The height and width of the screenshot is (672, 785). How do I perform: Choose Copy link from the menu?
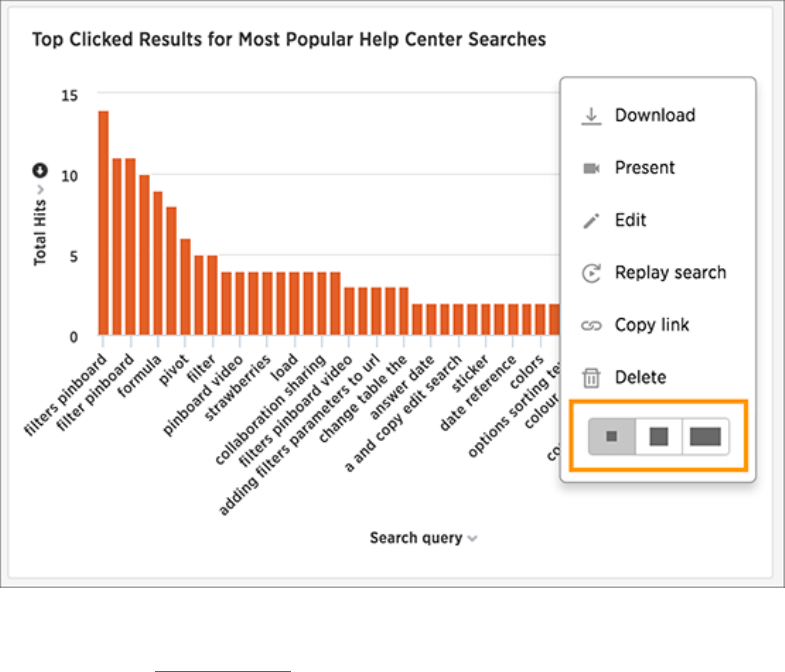[x=652, y=325]
